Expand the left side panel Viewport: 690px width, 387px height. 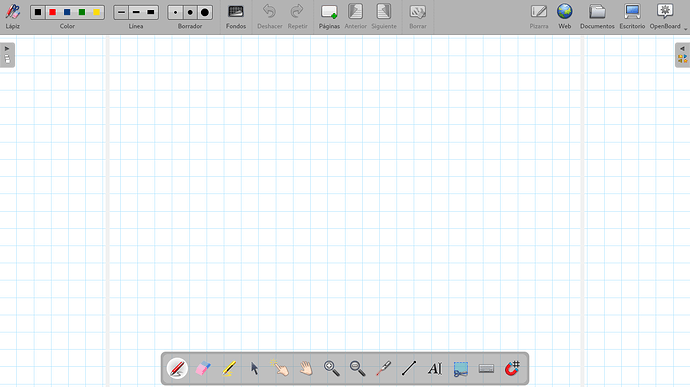coord(7,55)
